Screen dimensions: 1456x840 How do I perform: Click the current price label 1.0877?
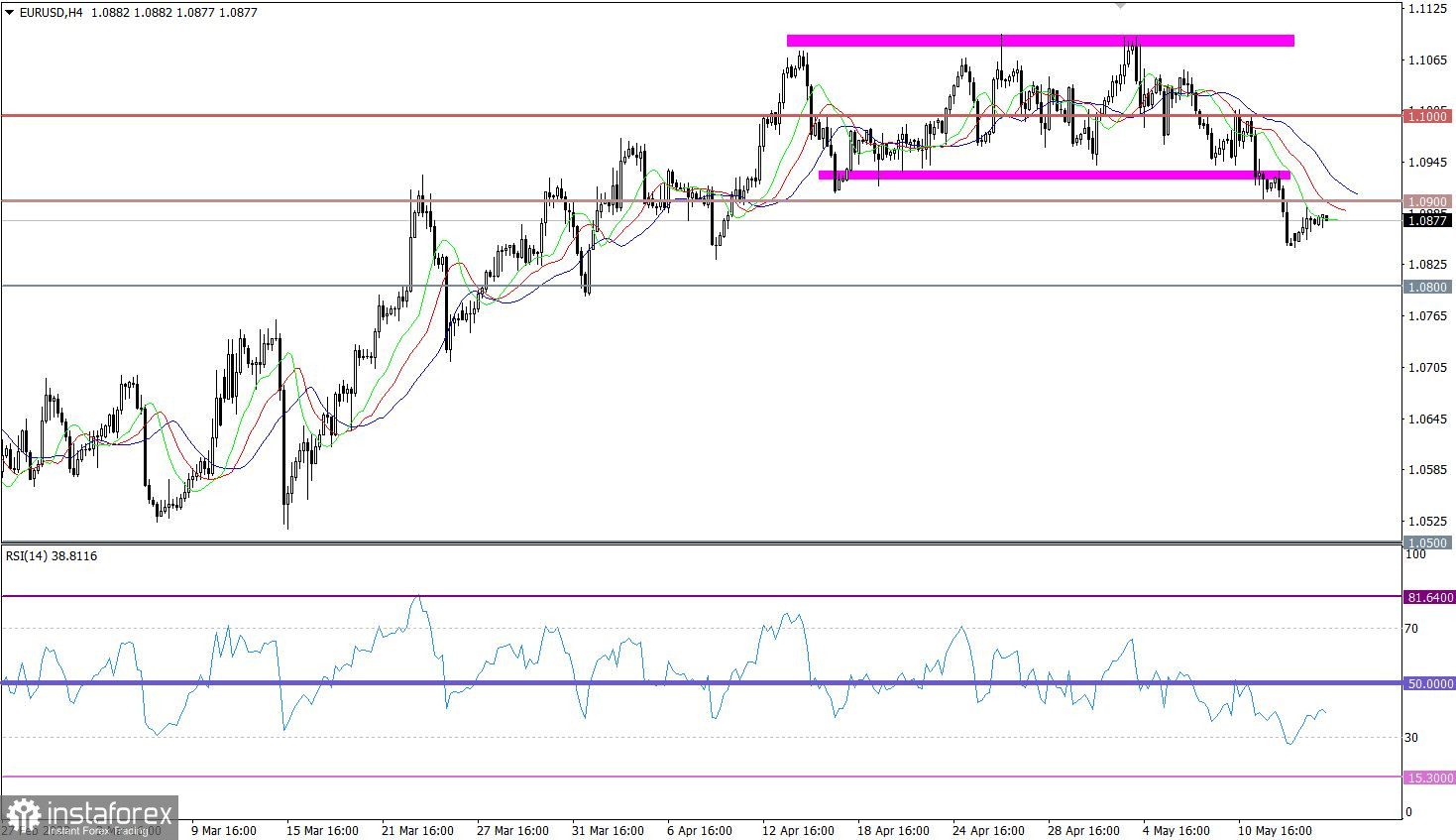[x=1427, y=221]
